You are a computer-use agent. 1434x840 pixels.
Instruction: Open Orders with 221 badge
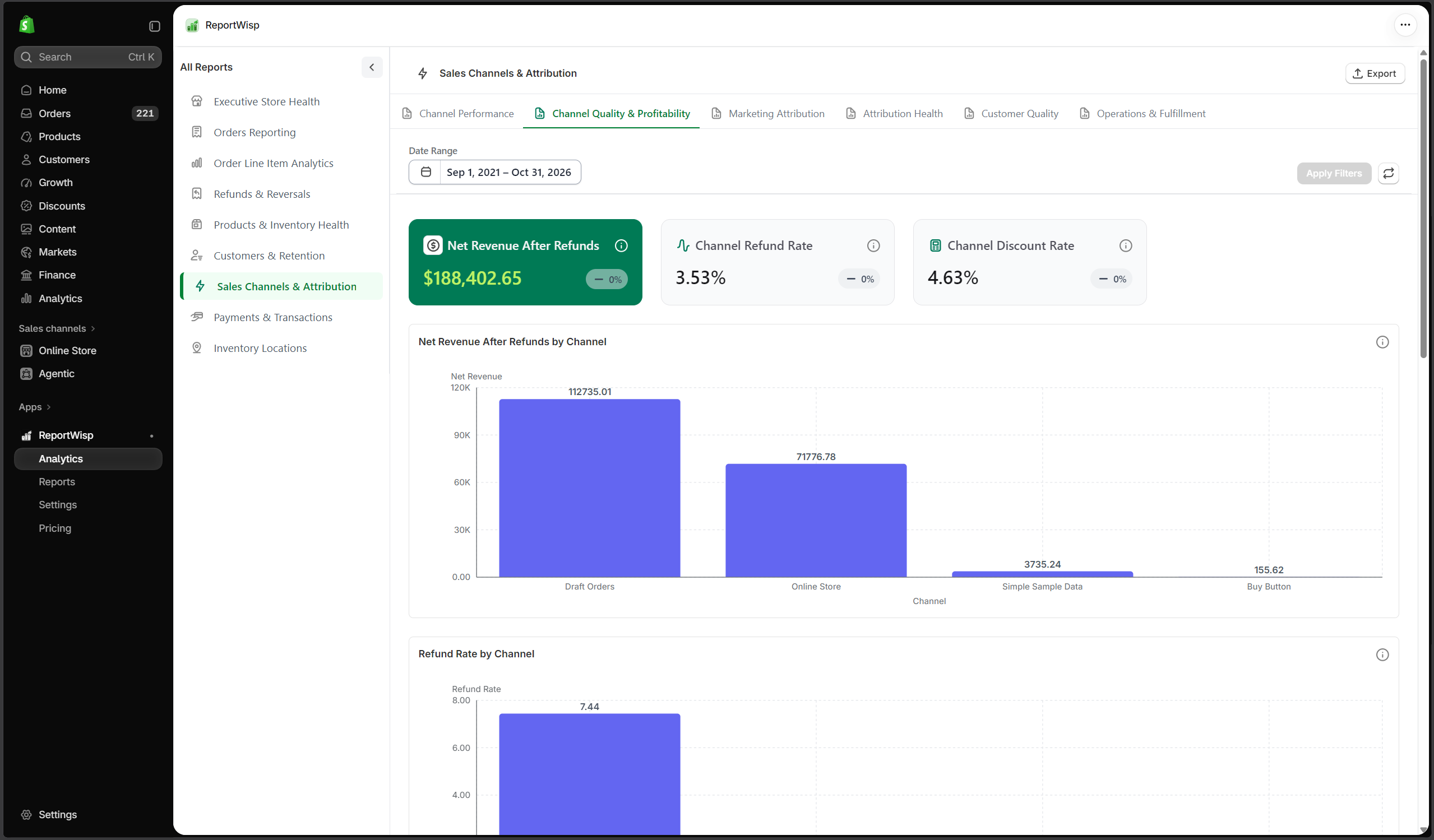click(x=88, y=113)
